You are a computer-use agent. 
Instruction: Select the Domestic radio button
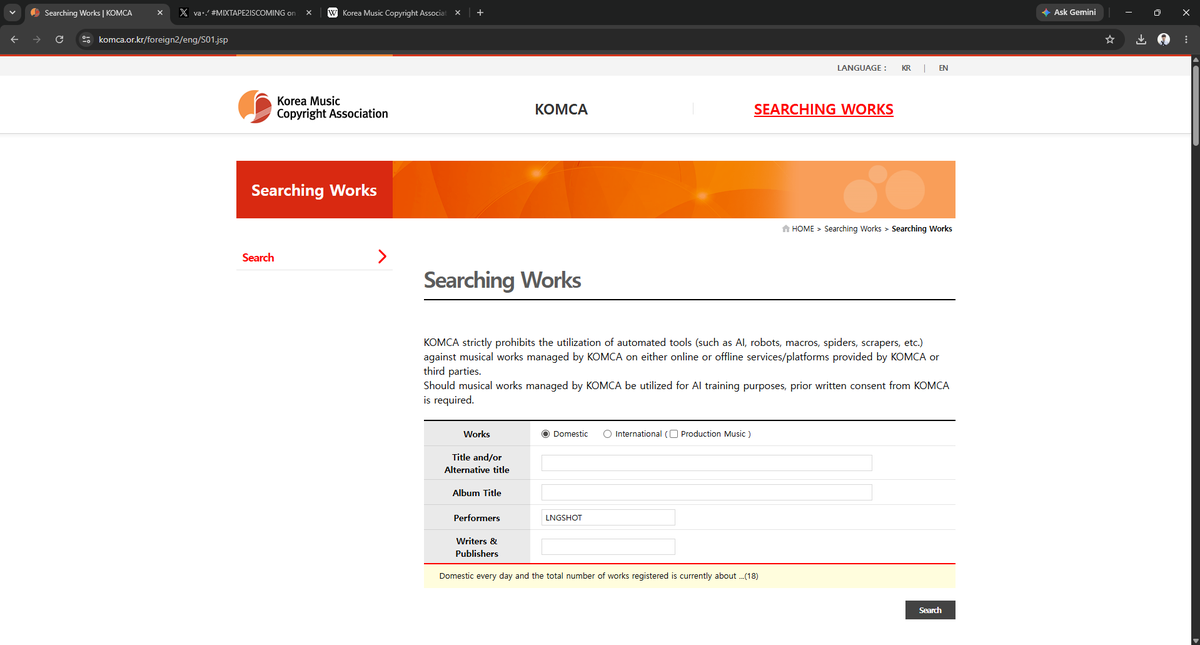pyautogui.click(x=546, y=434)
